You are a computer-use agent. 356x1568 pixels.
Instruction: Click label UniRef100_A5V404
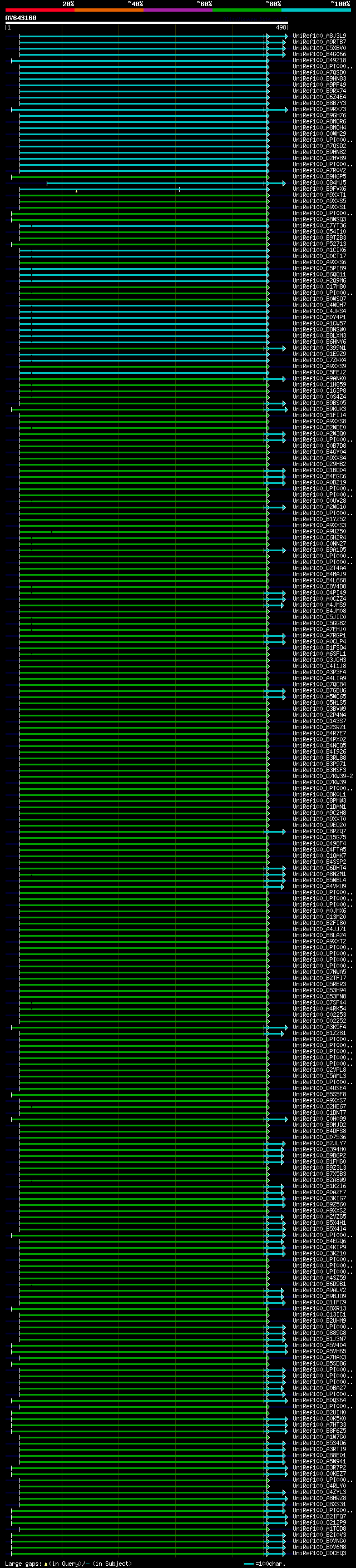pyautogui.click(x=319, y=1345)
